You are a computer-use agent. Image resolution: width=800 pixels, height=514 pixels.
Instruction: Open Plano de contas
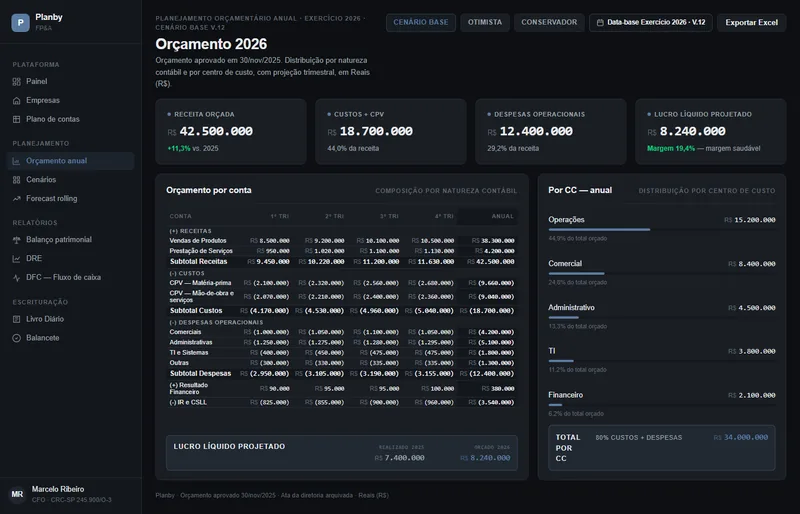point(70,119)
